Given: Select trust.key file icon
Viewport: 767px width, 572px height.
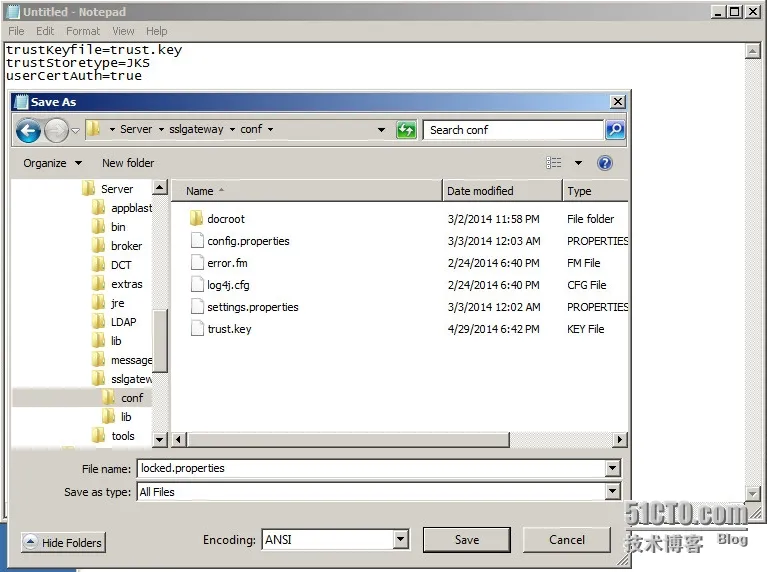Looking at the screenshot, I should (197, 328).
